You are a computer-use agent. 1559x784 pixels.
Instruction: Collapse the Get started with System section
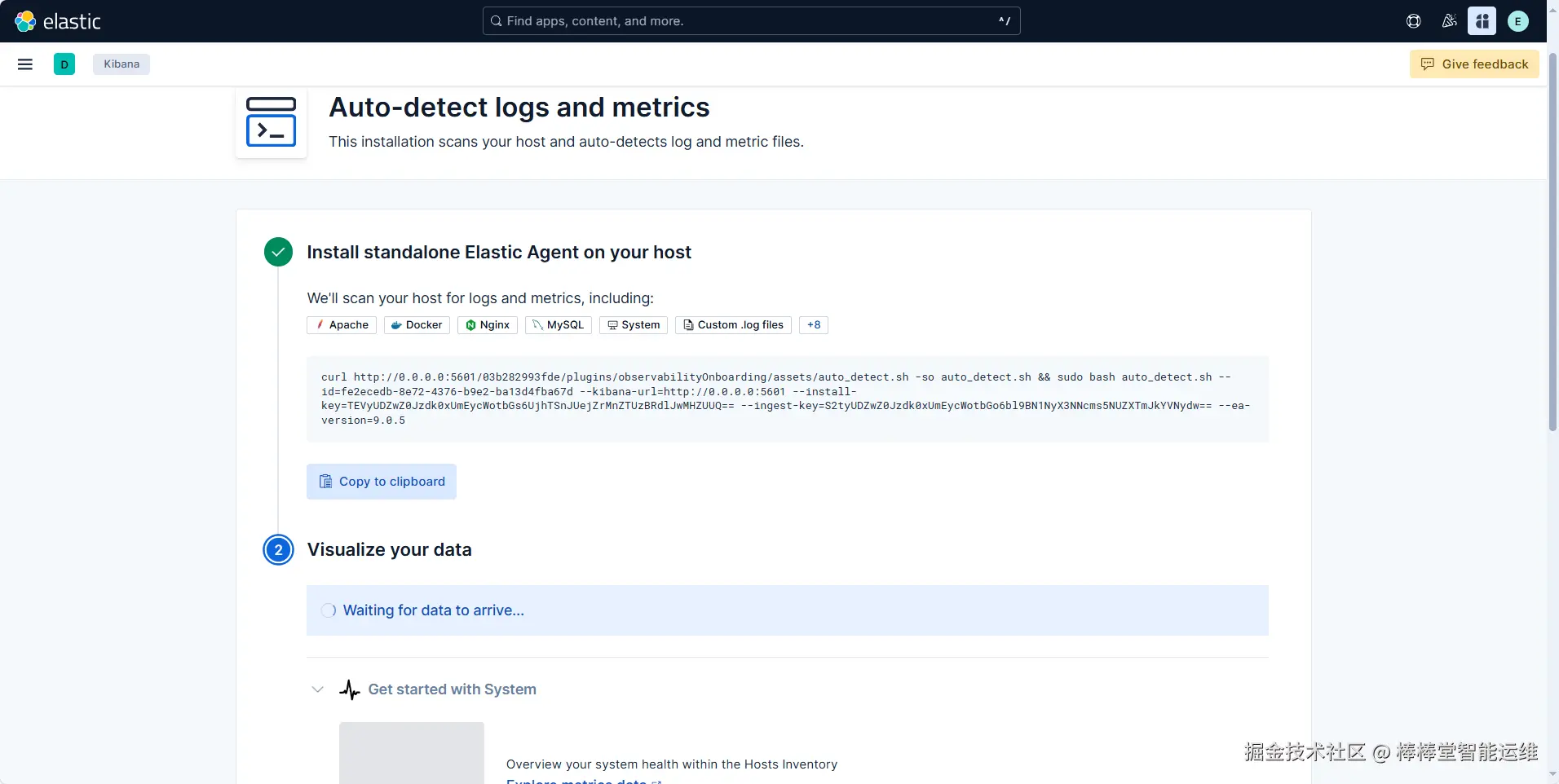click(x=318, y=689)
